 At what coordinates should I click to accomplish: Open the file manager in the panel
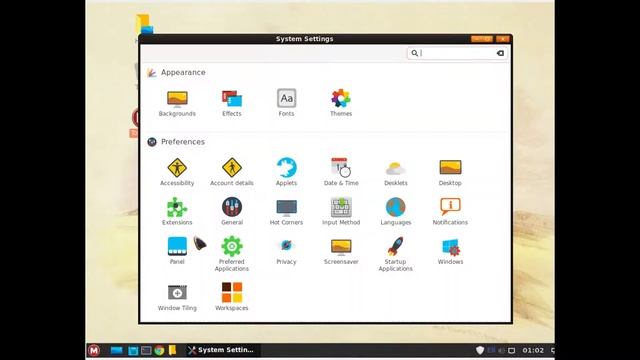pos(133,350)
